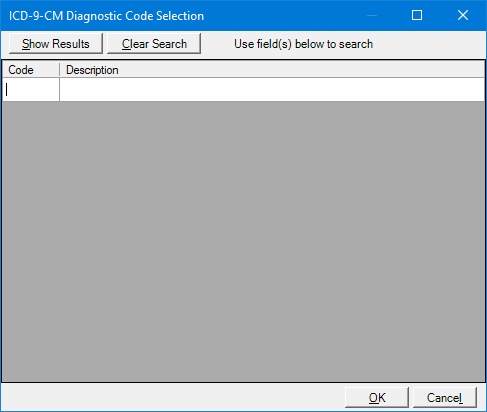The image size is (487, 412).
Task: Close the ICD-9-CM dialog window
Action: 463,15
